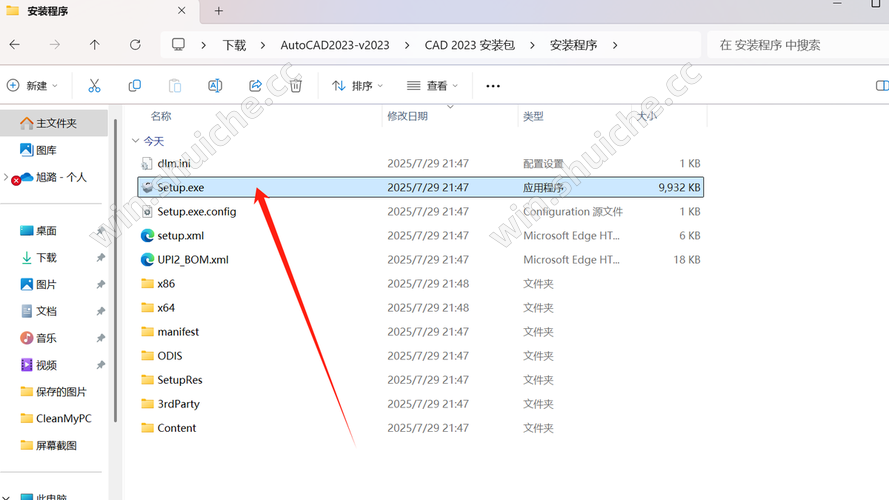
Task: Go back with the left arrow
Action: click(x=15, y=45)
